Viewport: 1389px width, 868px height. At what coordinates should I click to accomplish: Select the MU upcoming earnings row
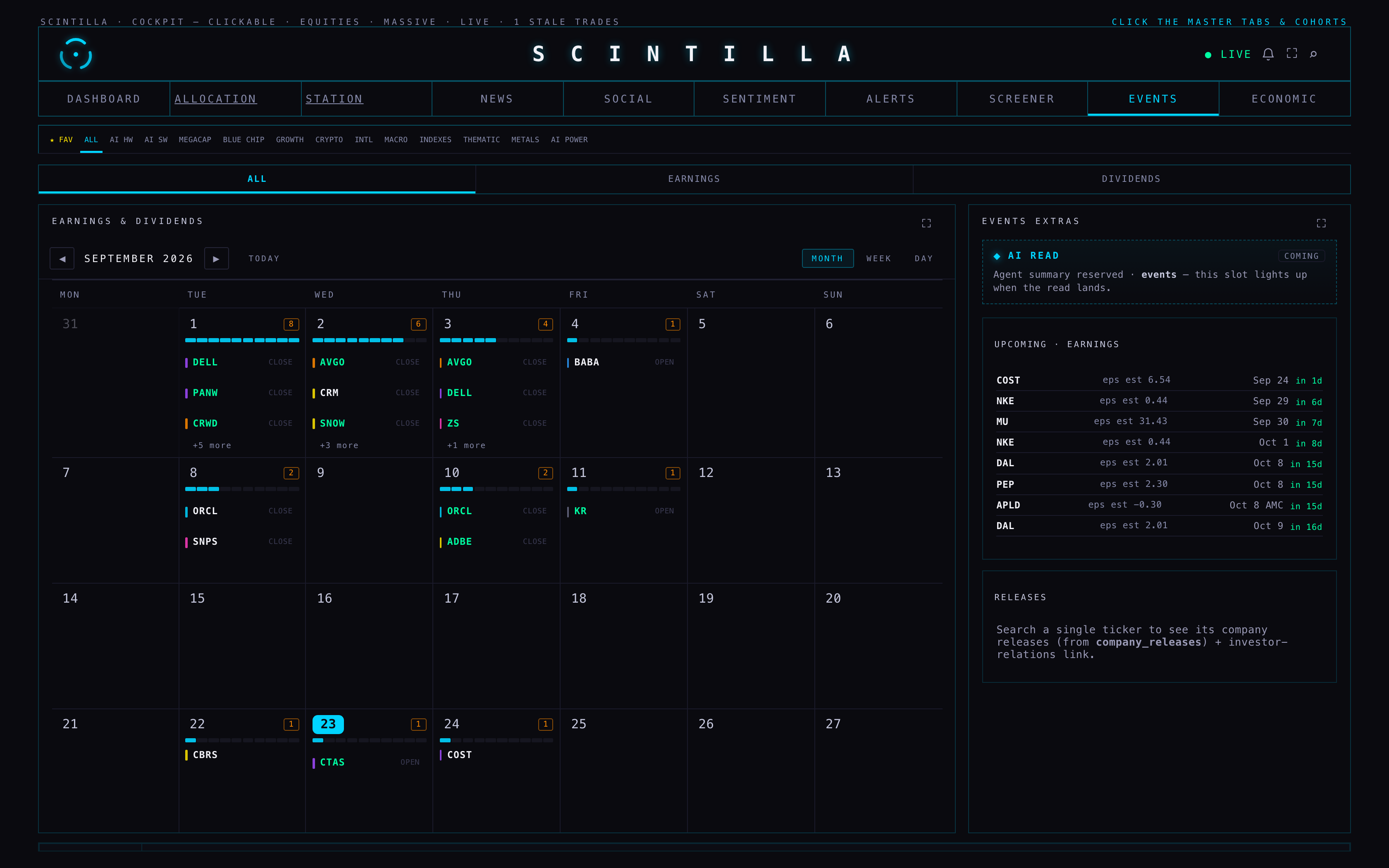pyautogui.click(x=1159, y=421)
